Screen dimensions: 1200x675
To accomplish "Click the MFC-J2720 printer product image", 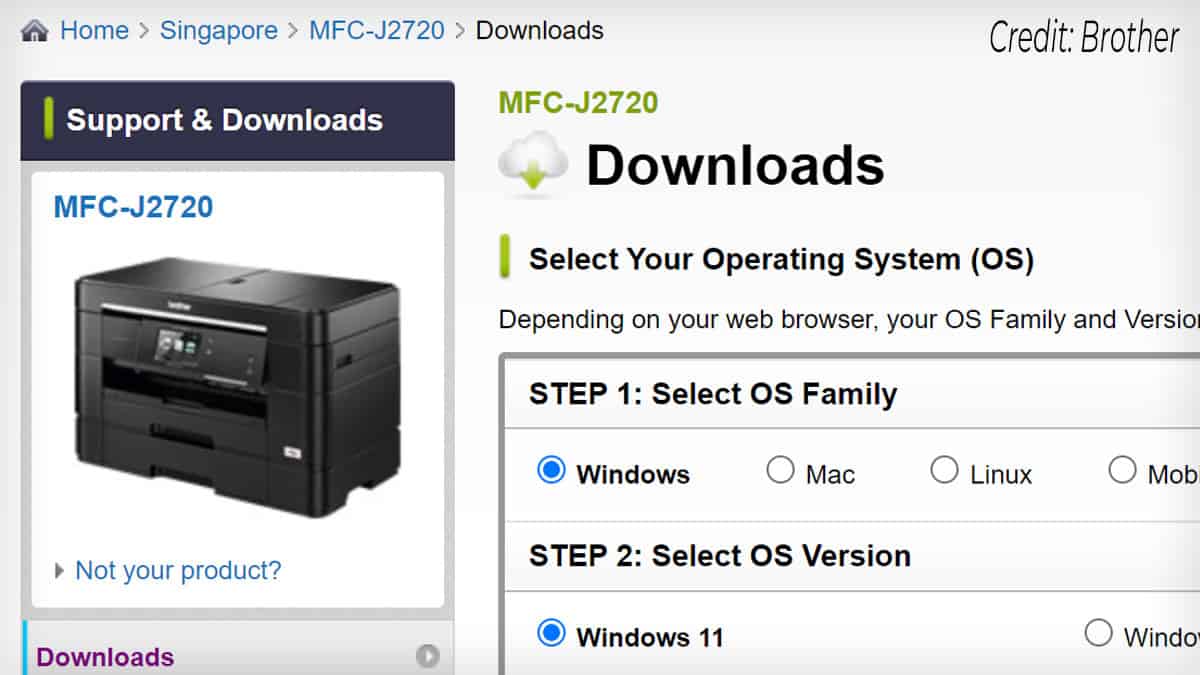I will 238,386.
